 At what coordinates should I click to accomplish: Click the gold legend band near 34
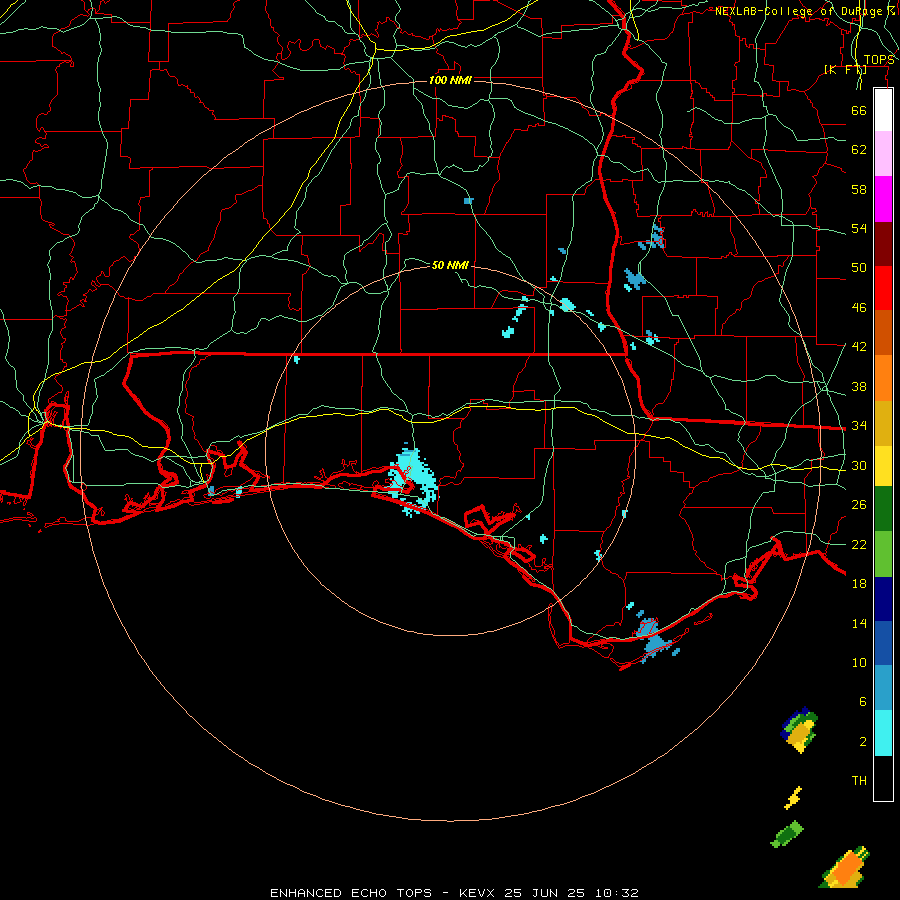(x=883, y=423)
